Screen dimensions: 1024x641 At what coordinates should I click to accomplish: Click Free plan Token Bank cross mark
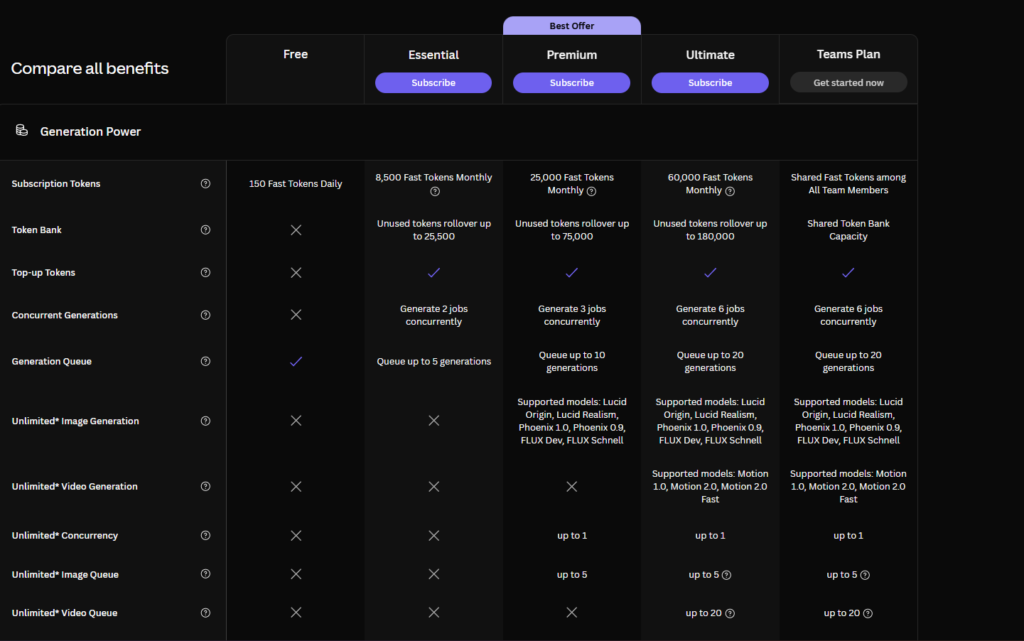[296, 230]
